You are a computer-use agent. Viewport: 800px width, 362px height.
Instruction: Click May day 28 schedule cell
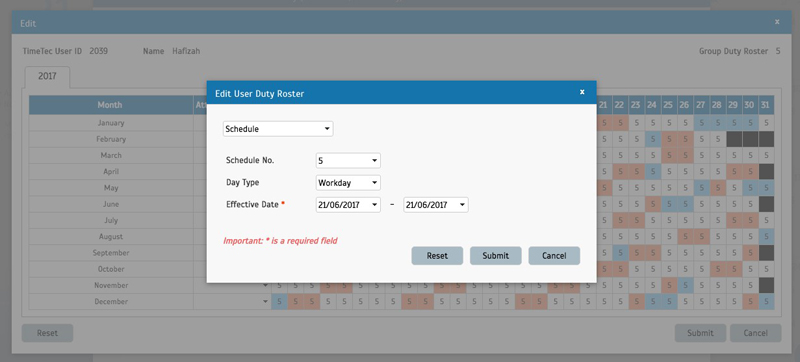[717, 188]
